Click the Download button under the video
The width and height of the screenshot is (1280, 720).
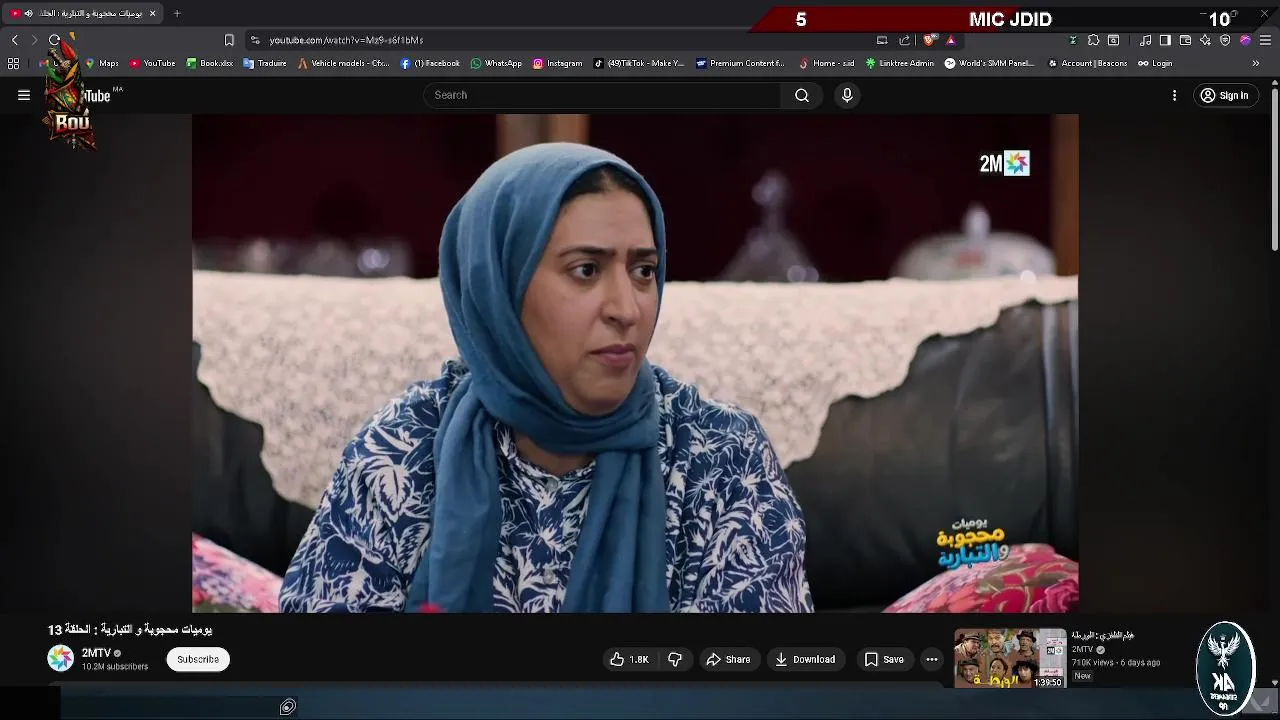(x=805, y=659)
